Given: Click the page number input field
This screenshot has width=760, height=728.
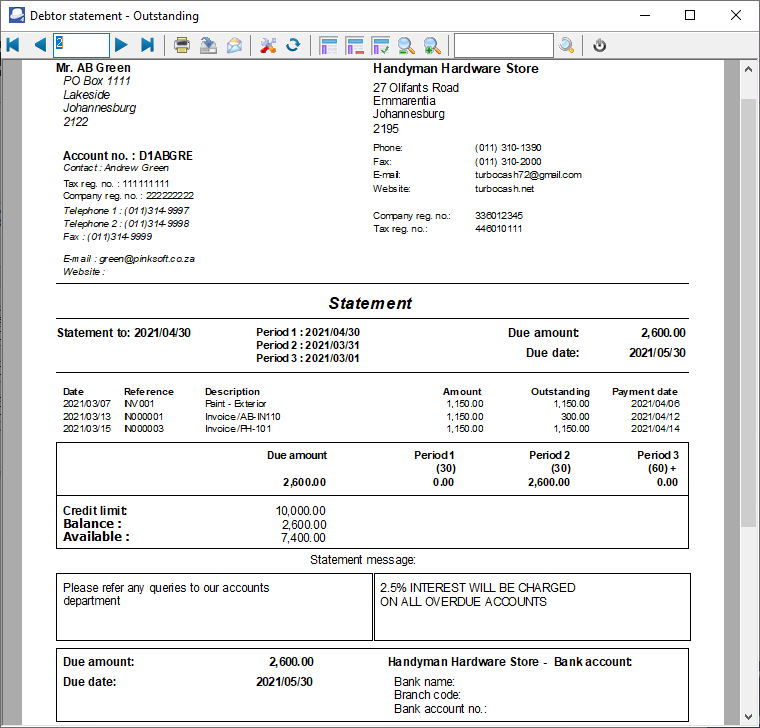Looking at the screenshot, I should (81, 45).
